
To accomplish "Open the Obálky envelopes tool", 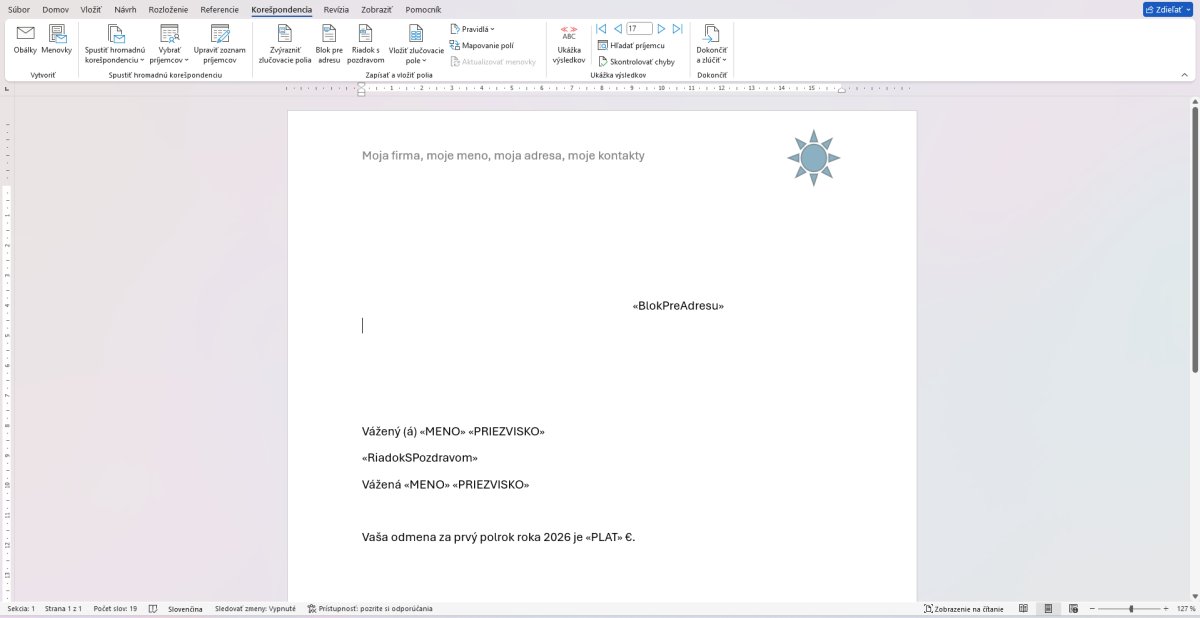I will click(25, 40).
